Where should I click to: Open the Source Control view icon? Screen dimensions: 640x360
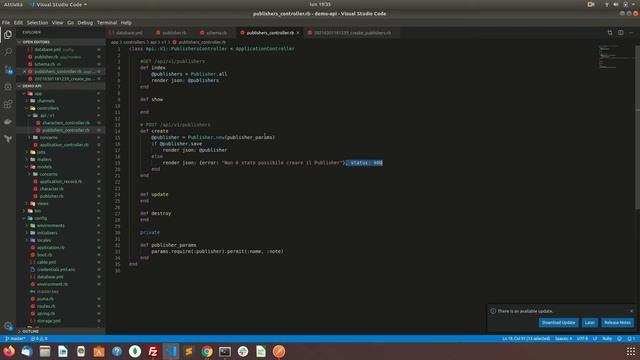click(x=8, y=69)
